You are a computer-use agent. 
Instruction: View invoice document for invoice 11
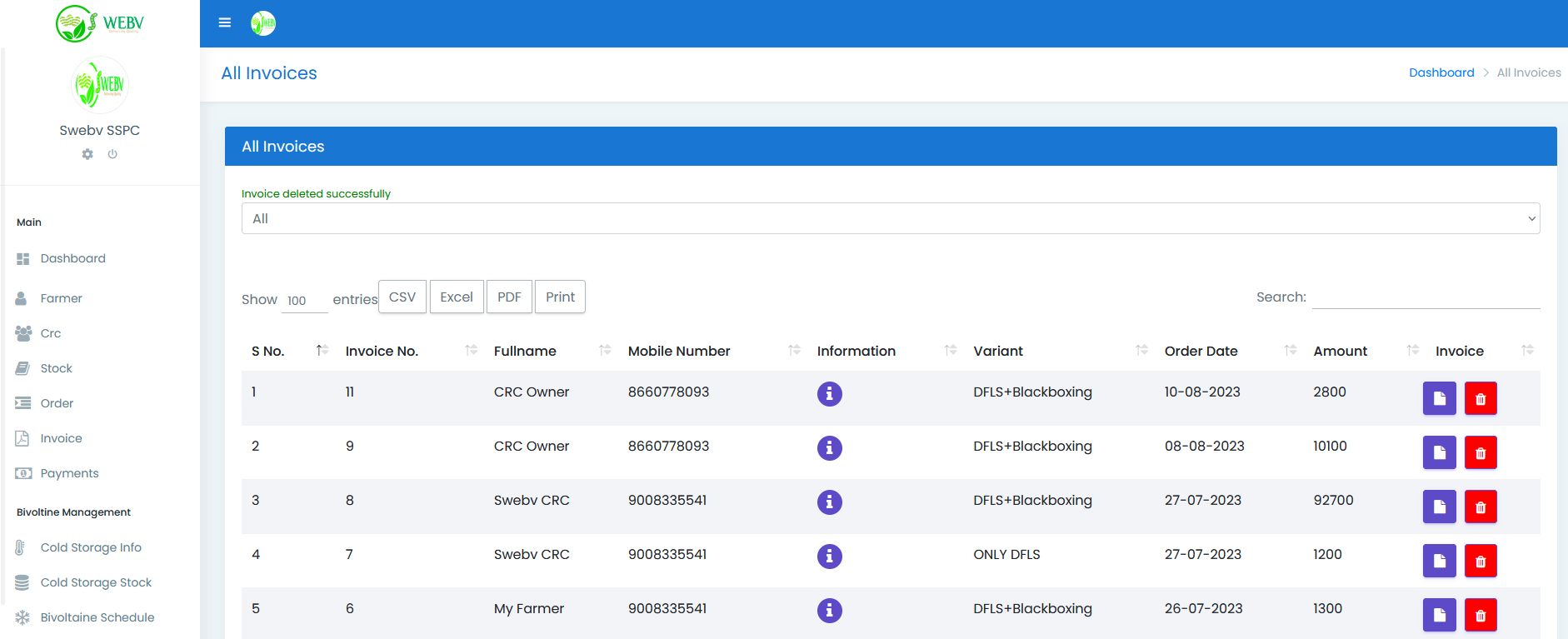[x=1439, y=398]
